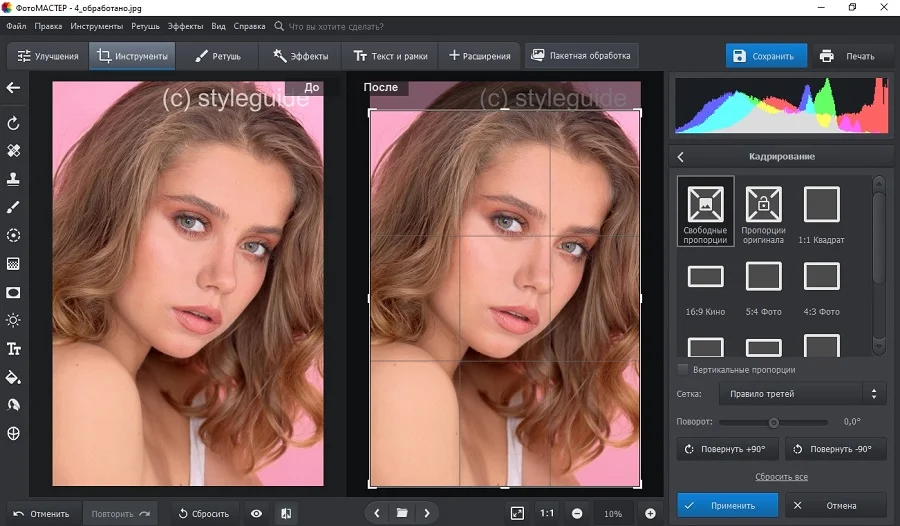Collapse the Кадрирование panel with back chevron

[x=681, y=157]
